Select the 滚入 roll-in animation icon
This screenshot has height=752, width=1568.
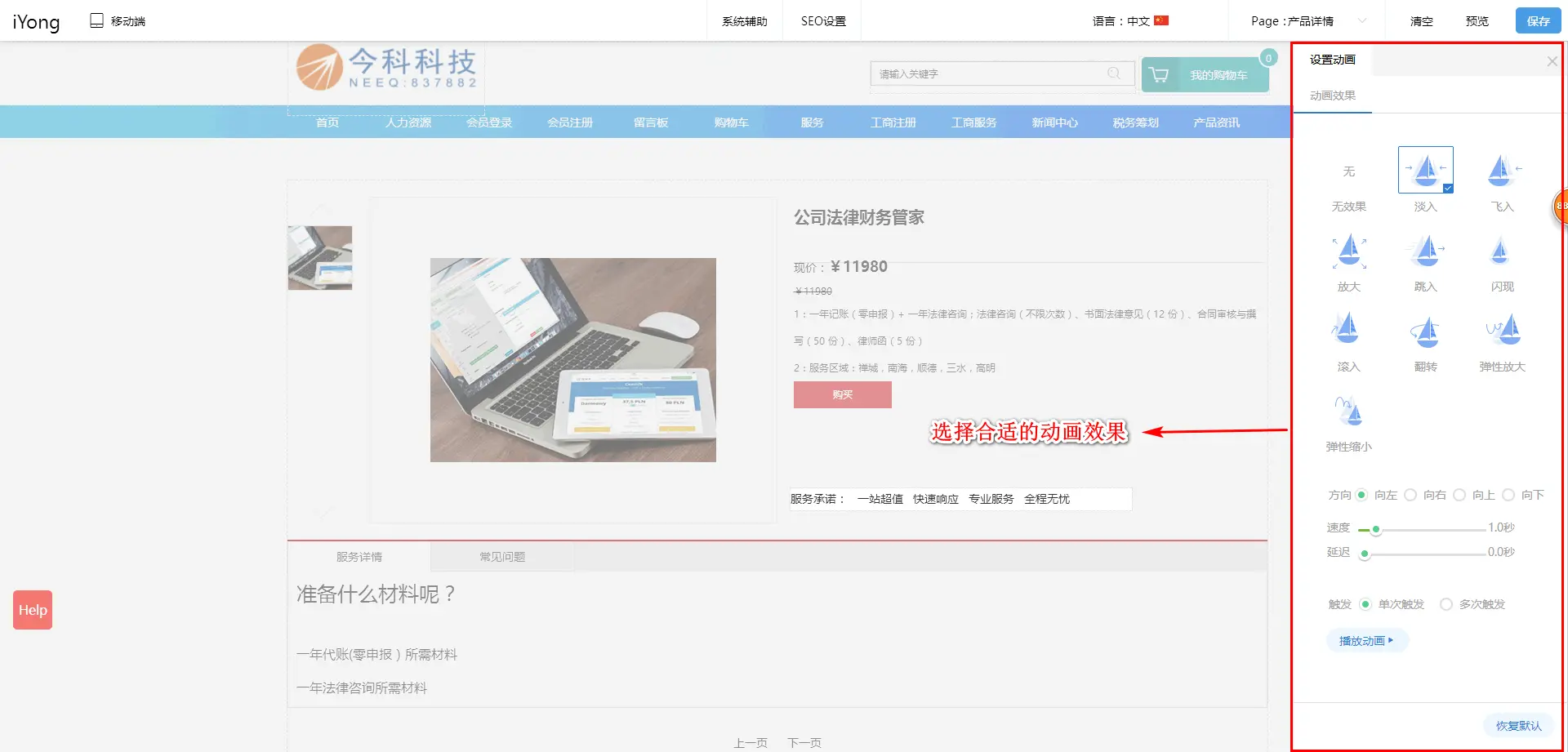(1348, 330)
